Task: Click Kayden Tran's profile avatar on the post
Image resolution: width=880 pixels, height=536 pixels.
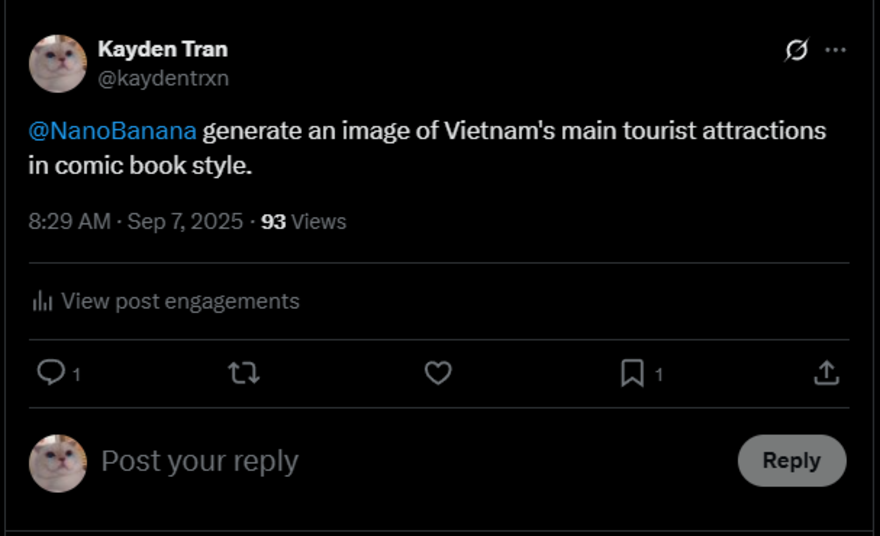Action: pos(57,64)
